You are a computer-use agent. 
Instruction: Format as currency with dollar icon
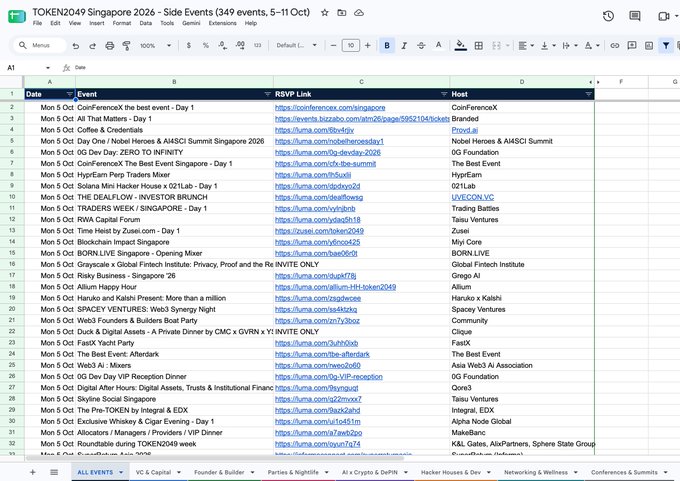(189, 46)
